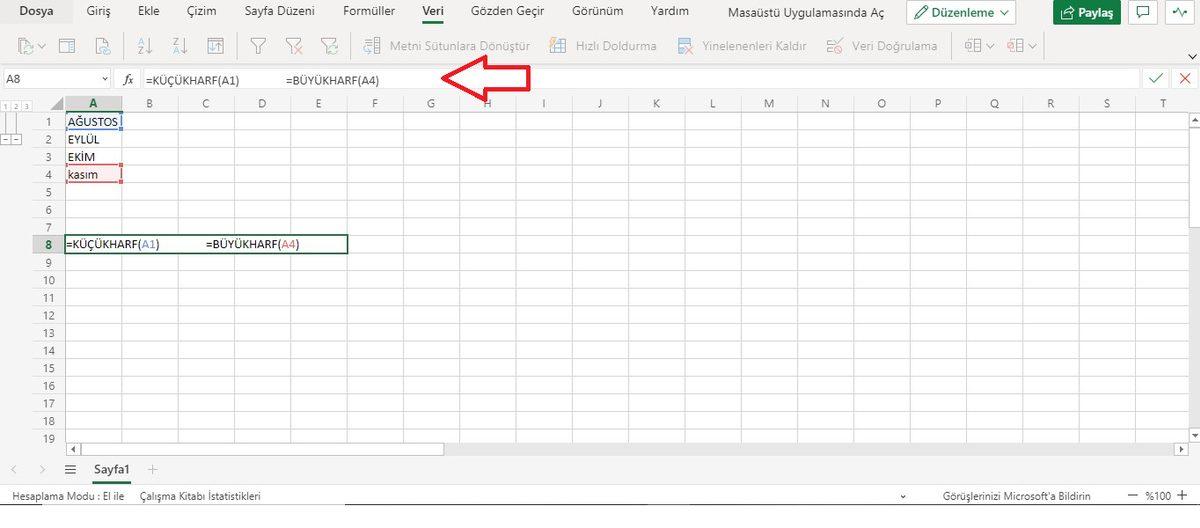This screenshot has width=1200, height=528.
Task: Switch to the Sayfa Düzeni tab
Action: [x=280, y=12]
